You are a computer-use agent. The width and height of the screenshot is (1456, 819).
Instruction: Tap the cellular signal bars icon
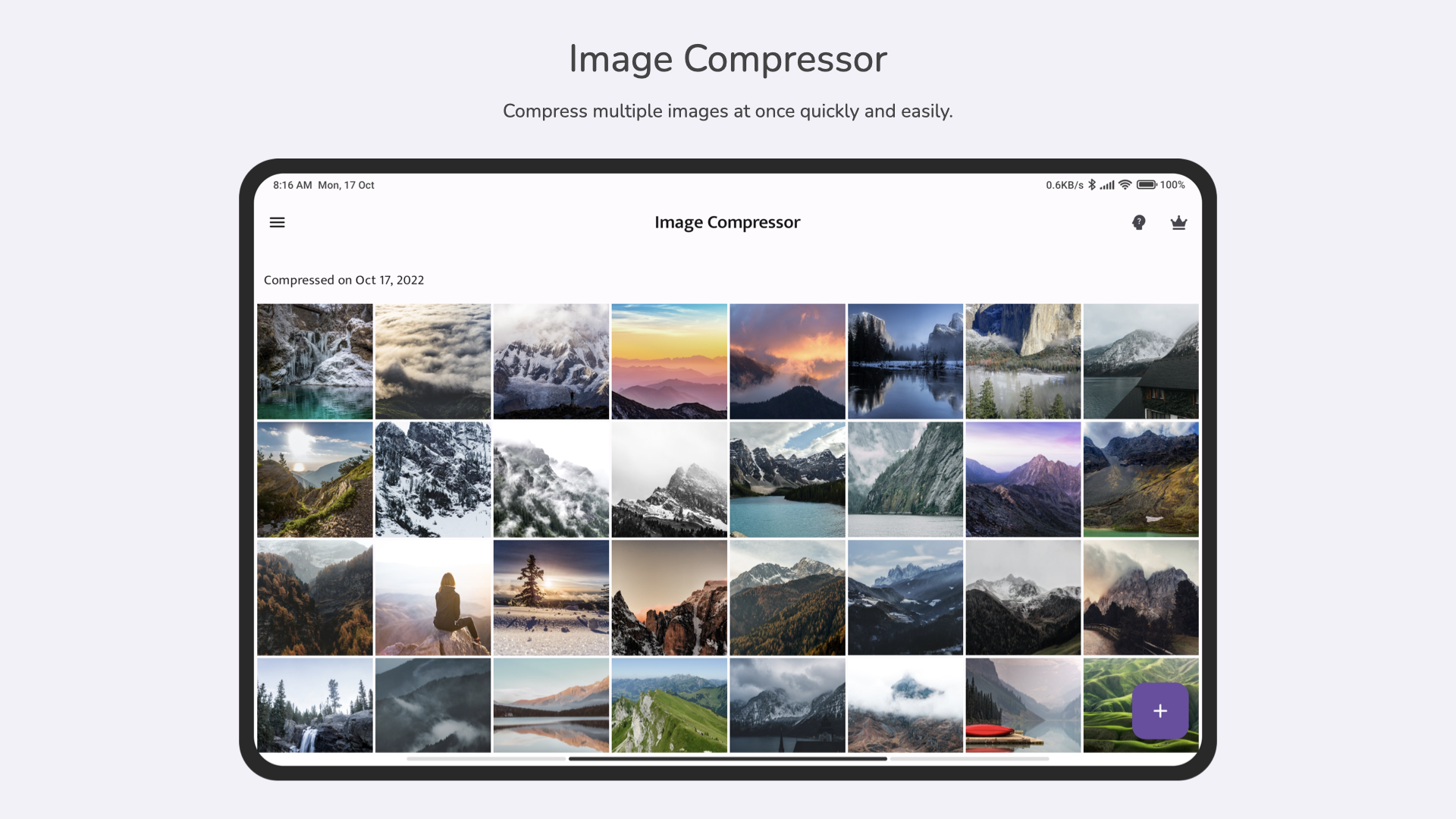tap(1107, 185)
